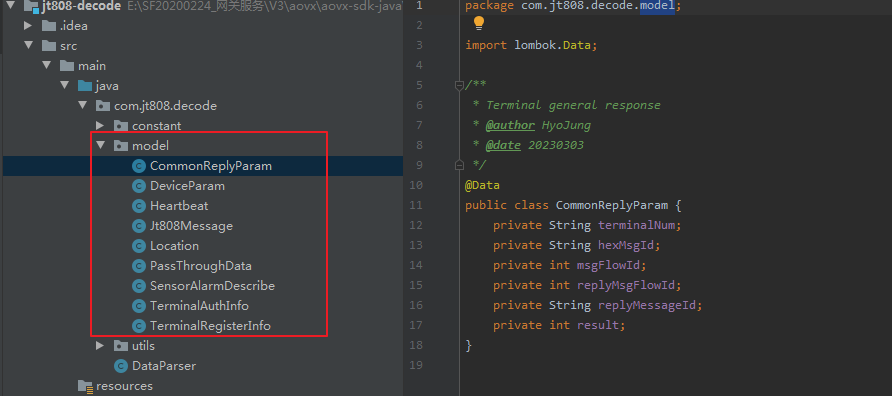892x396 pixels.
Task: Click the highlighted word model in package statement
Action: (658, 7)
